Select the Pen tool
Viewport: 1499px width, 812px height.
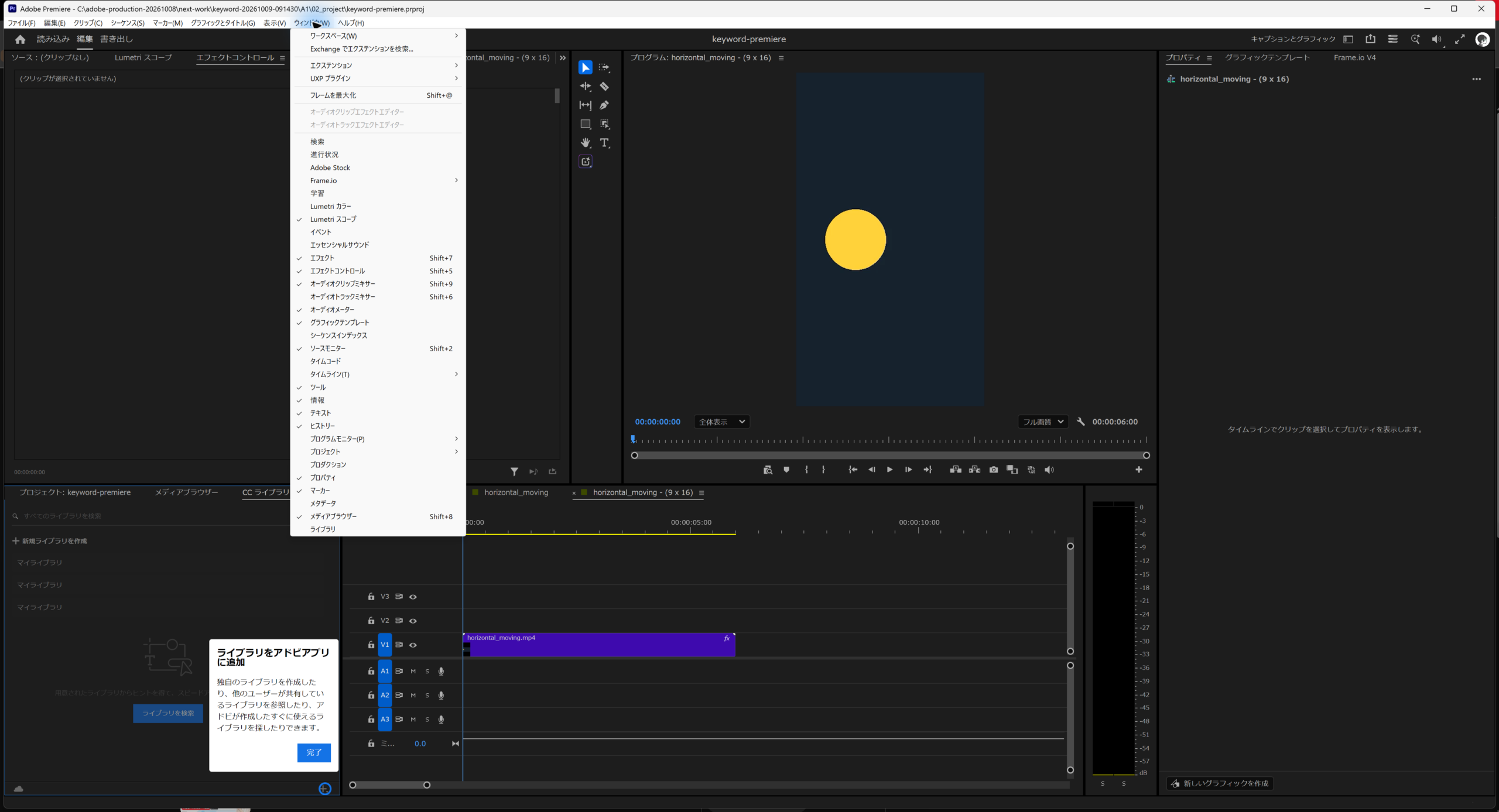pyautogui.click(x=604, y=105)
